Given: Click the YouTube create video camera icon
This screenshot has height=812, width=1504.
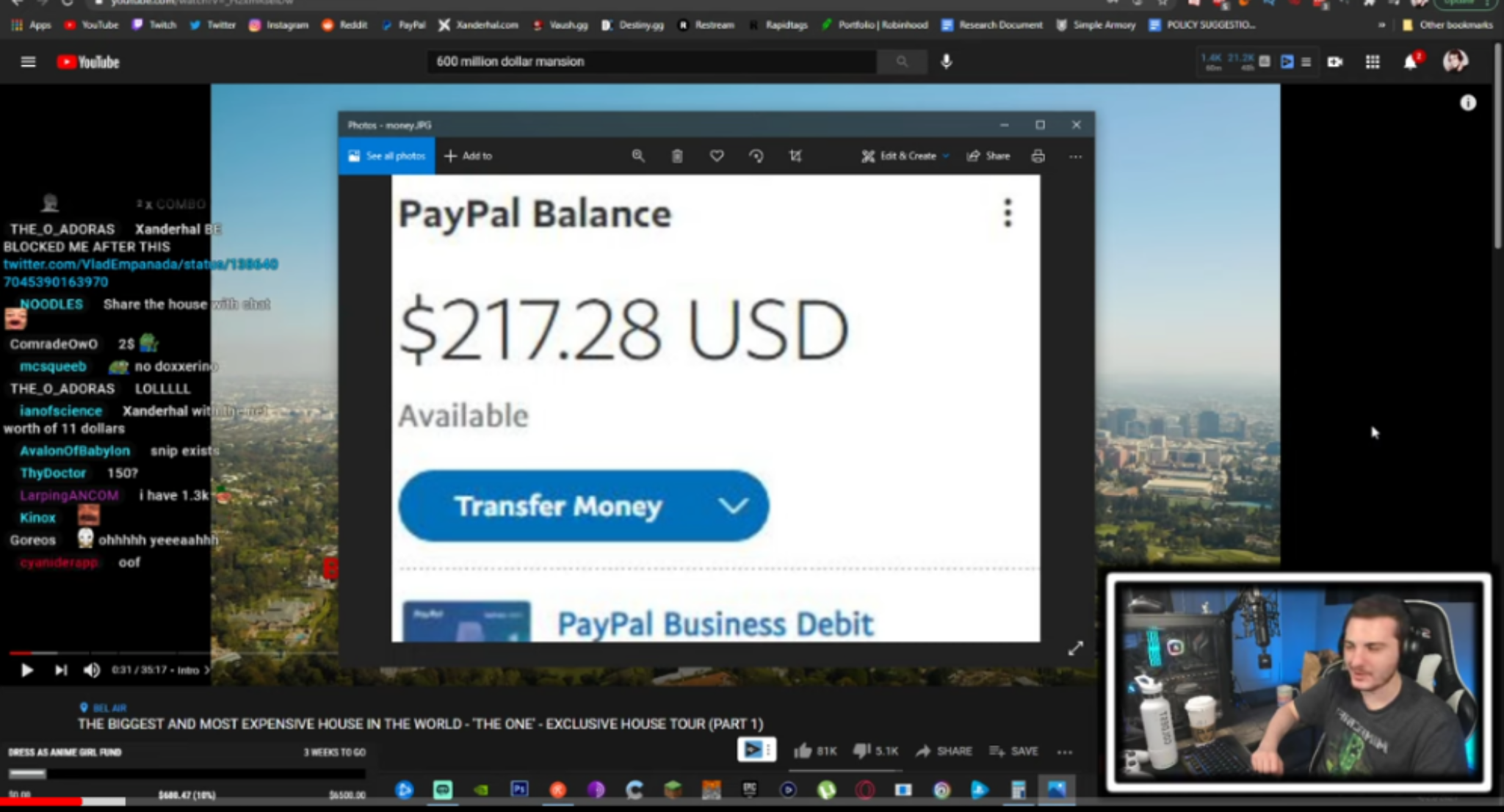Looking at the screenshot, I should (1335, 62).
